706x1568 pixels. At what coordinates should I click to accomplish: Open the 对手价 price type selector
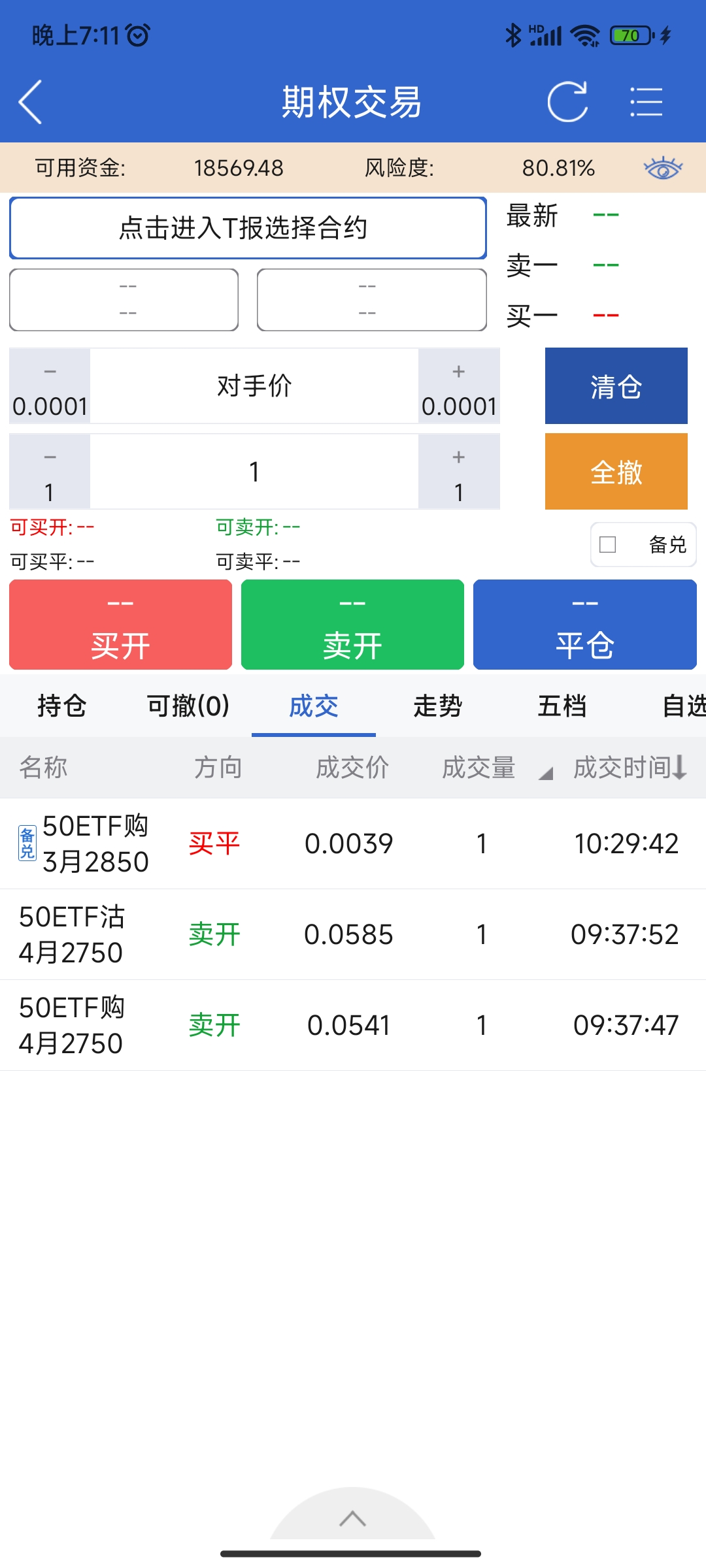(x=254, y=386)
